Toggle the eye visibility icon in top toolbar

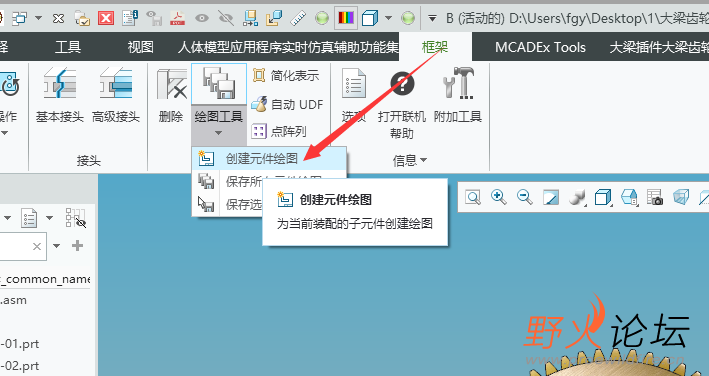(202, 18)
